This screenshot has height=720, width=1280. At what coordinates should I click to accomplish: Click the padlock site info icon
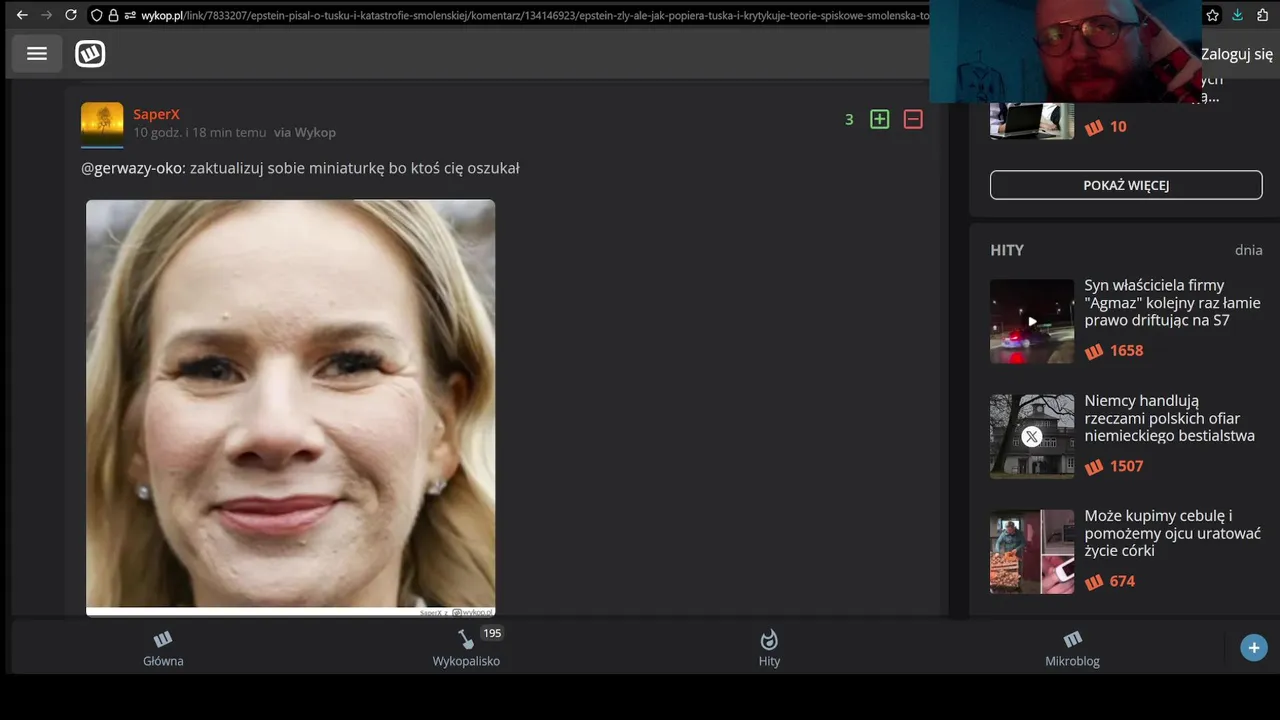point(113,15)
